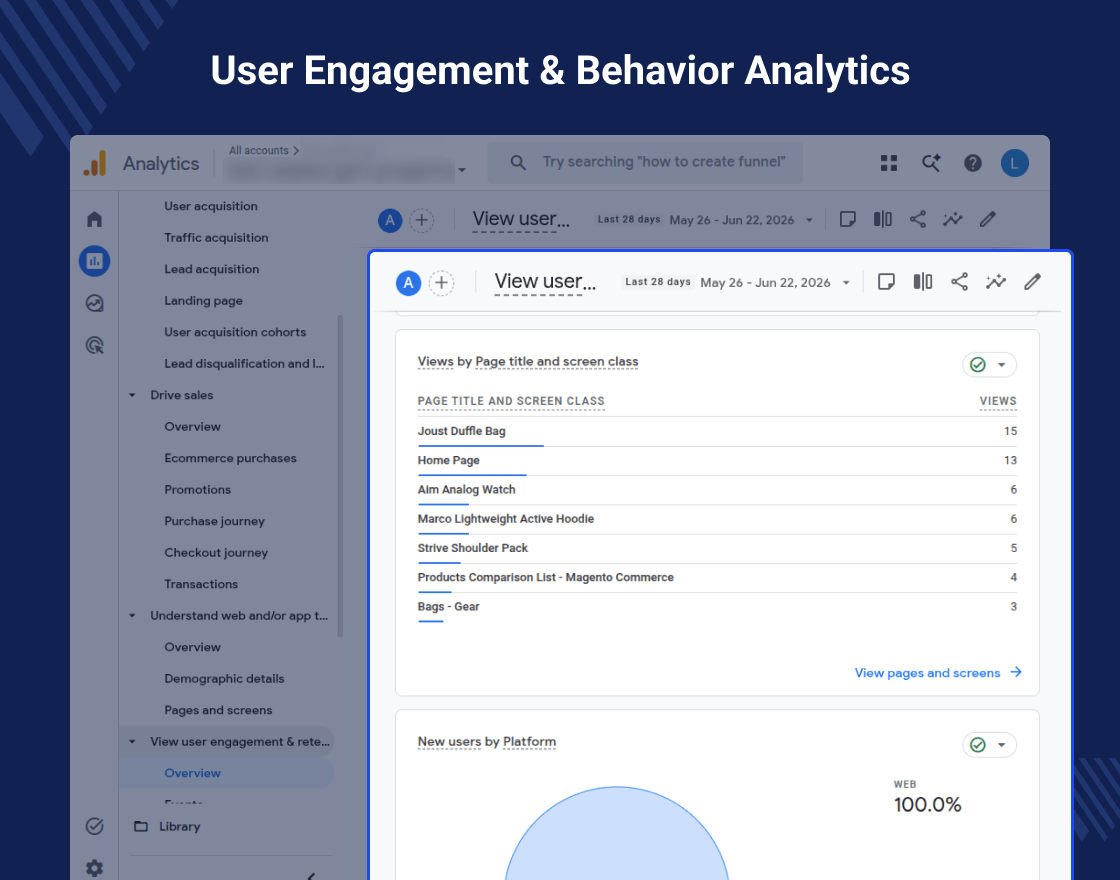Open User acquisition report
The height and width of the screenshot is (880, 1120).
tap(211, 206)
